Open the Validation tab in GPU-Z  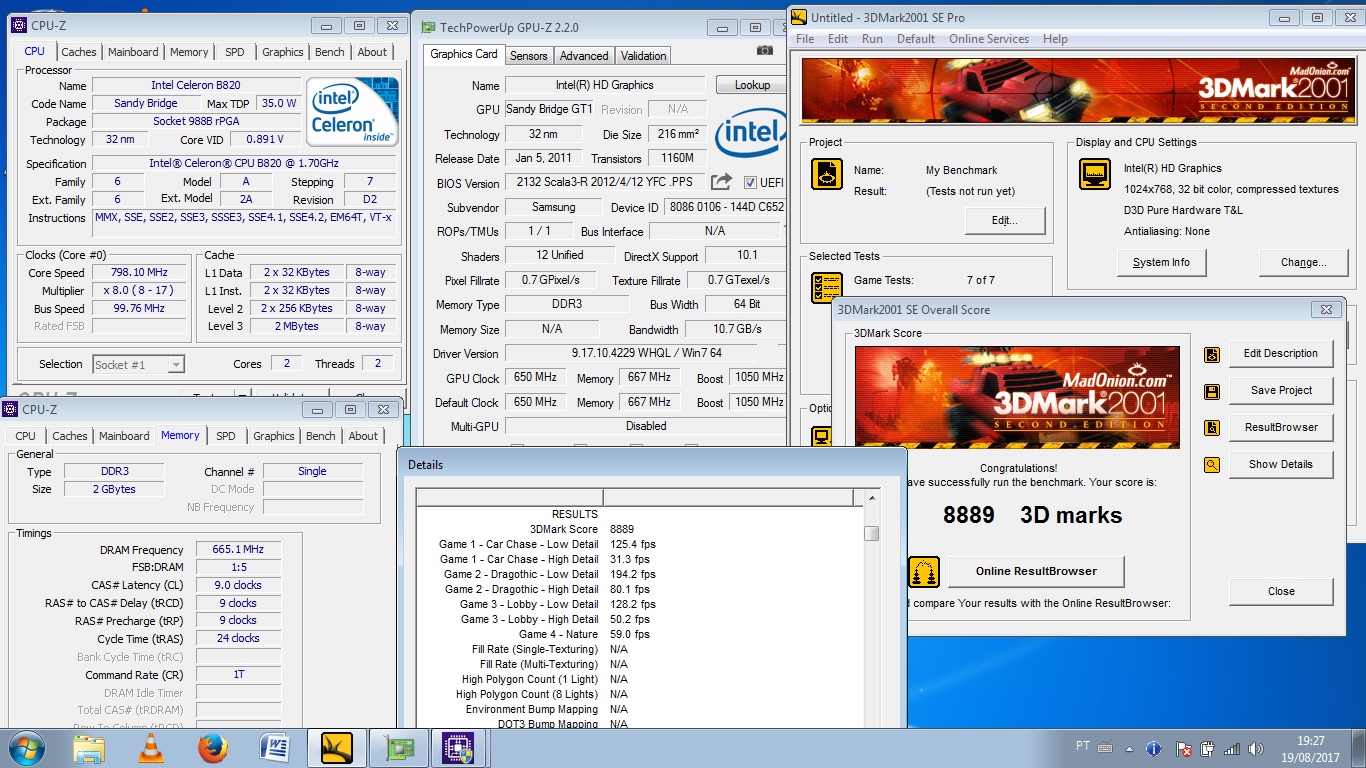tap(643, 56)
